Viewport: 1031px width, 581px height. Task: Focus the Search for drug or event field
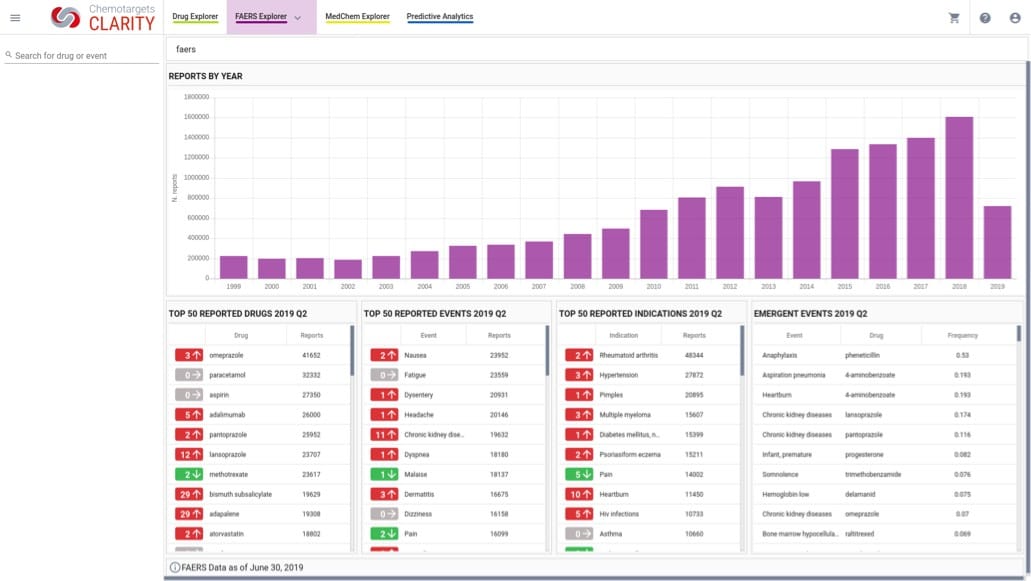(x=82, y=55)
